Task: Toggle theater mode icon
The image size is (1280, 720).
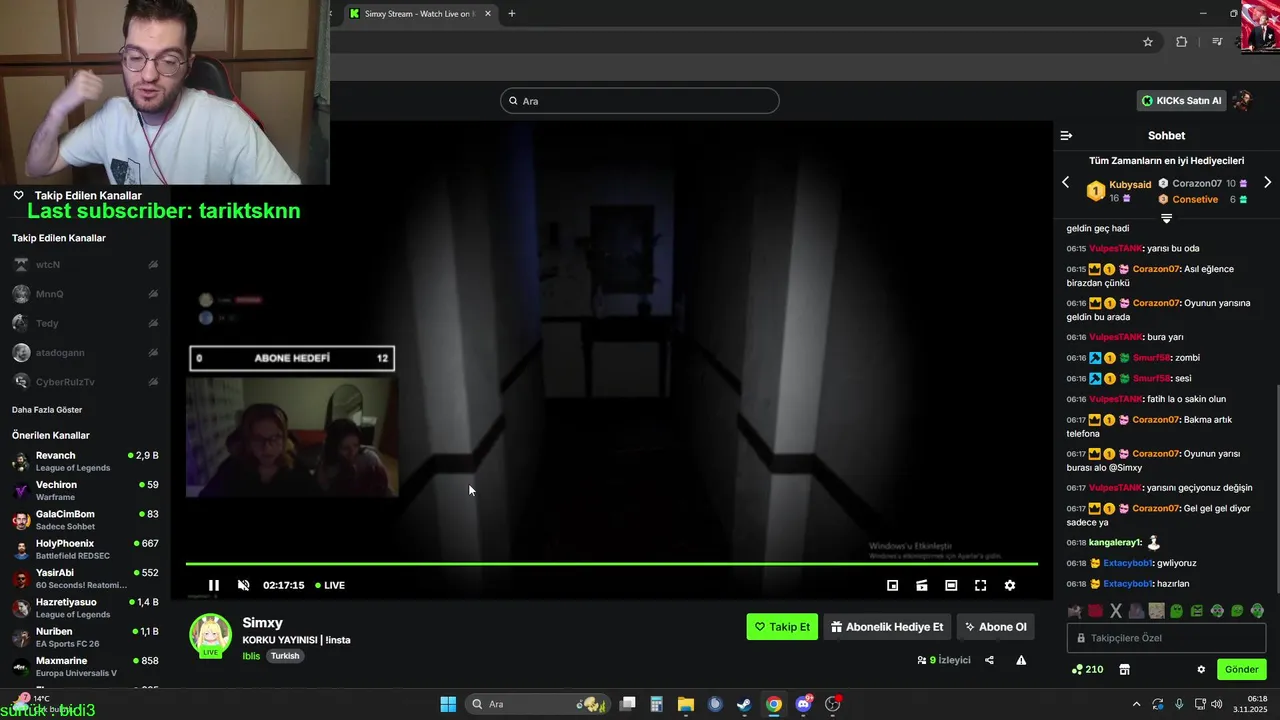Action: (x=951, y=585)
